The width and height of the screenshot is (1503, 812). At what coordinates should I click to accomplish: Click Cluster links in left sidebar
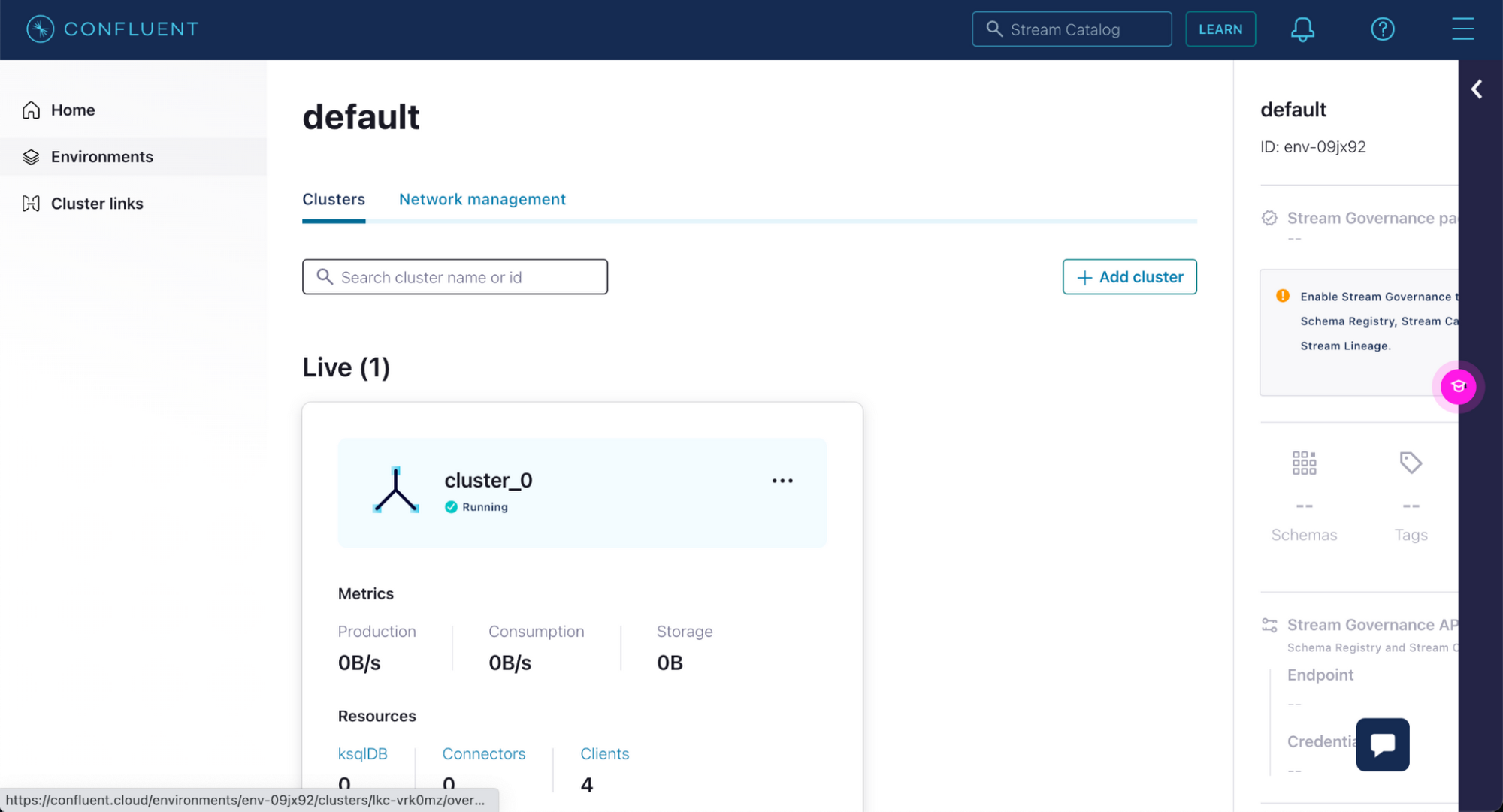pyautogui.click(x=98, y=203)
